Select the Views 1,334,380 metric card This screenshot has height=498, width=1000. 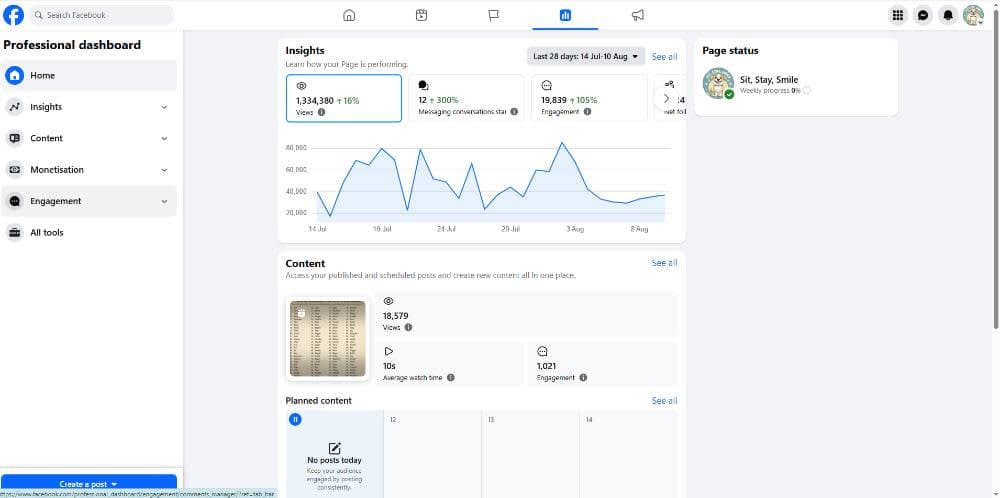(x=344, y=98)
